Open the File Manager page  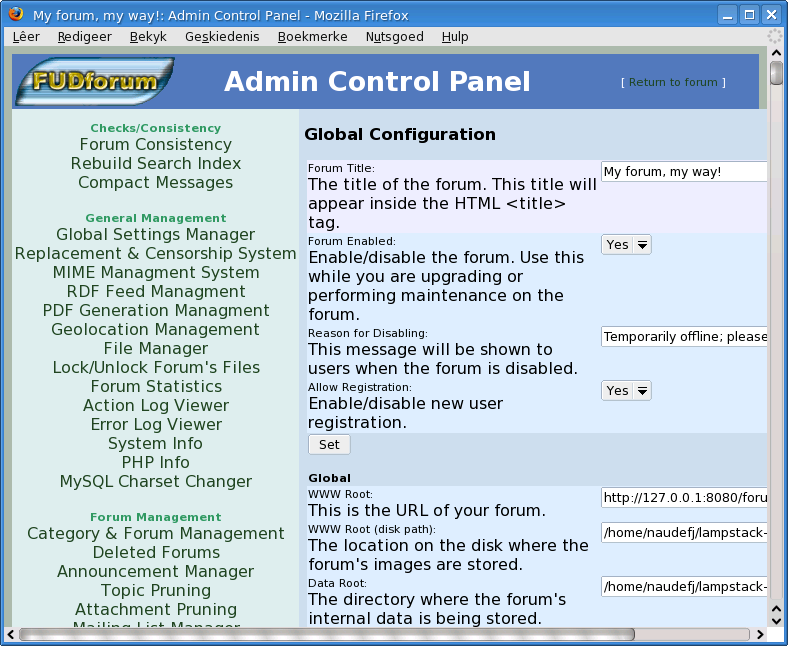(155, 348)
